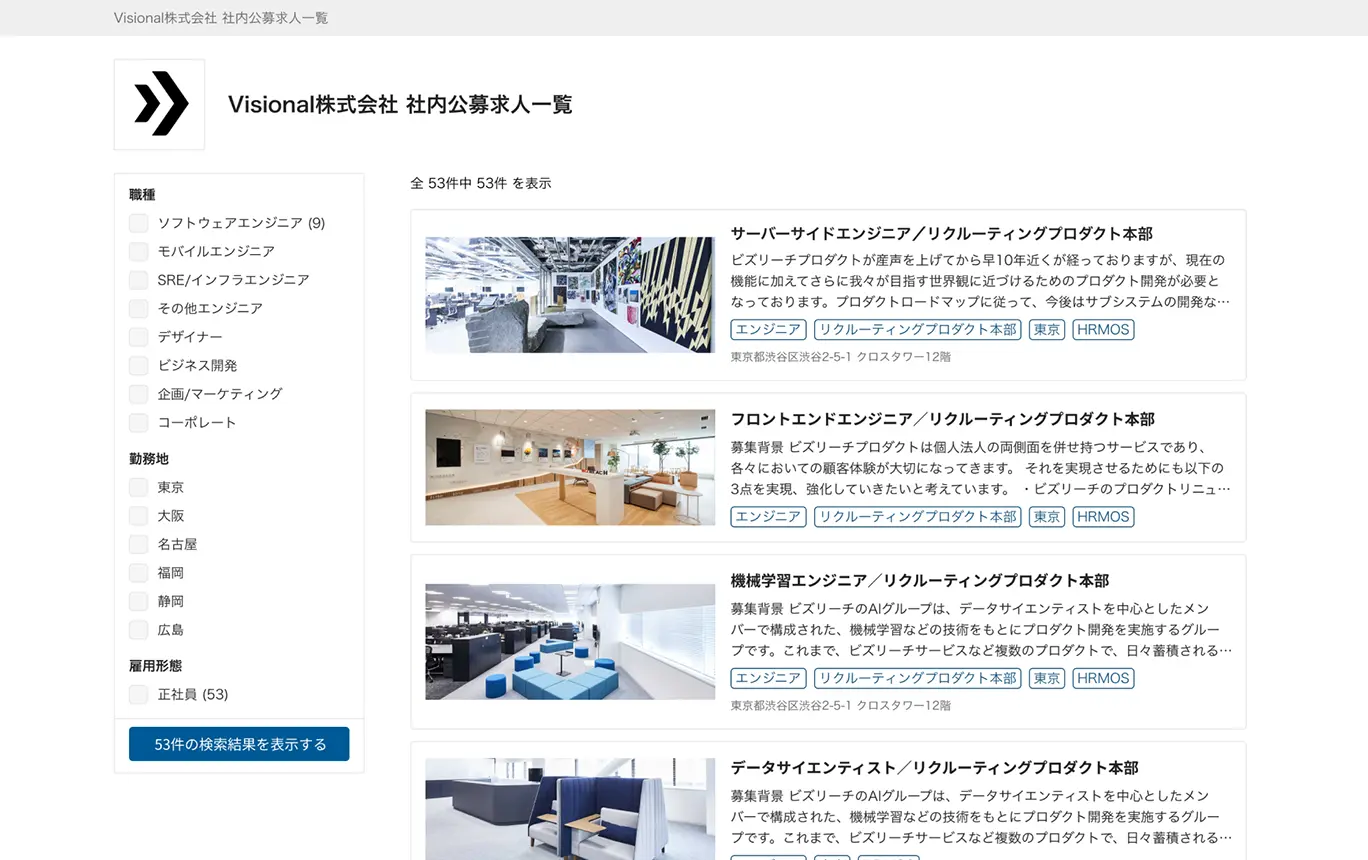The height and width of the screenshot is (860, 1368).
Task: Toggle the コーポレート checkbox
Action: 138,422
